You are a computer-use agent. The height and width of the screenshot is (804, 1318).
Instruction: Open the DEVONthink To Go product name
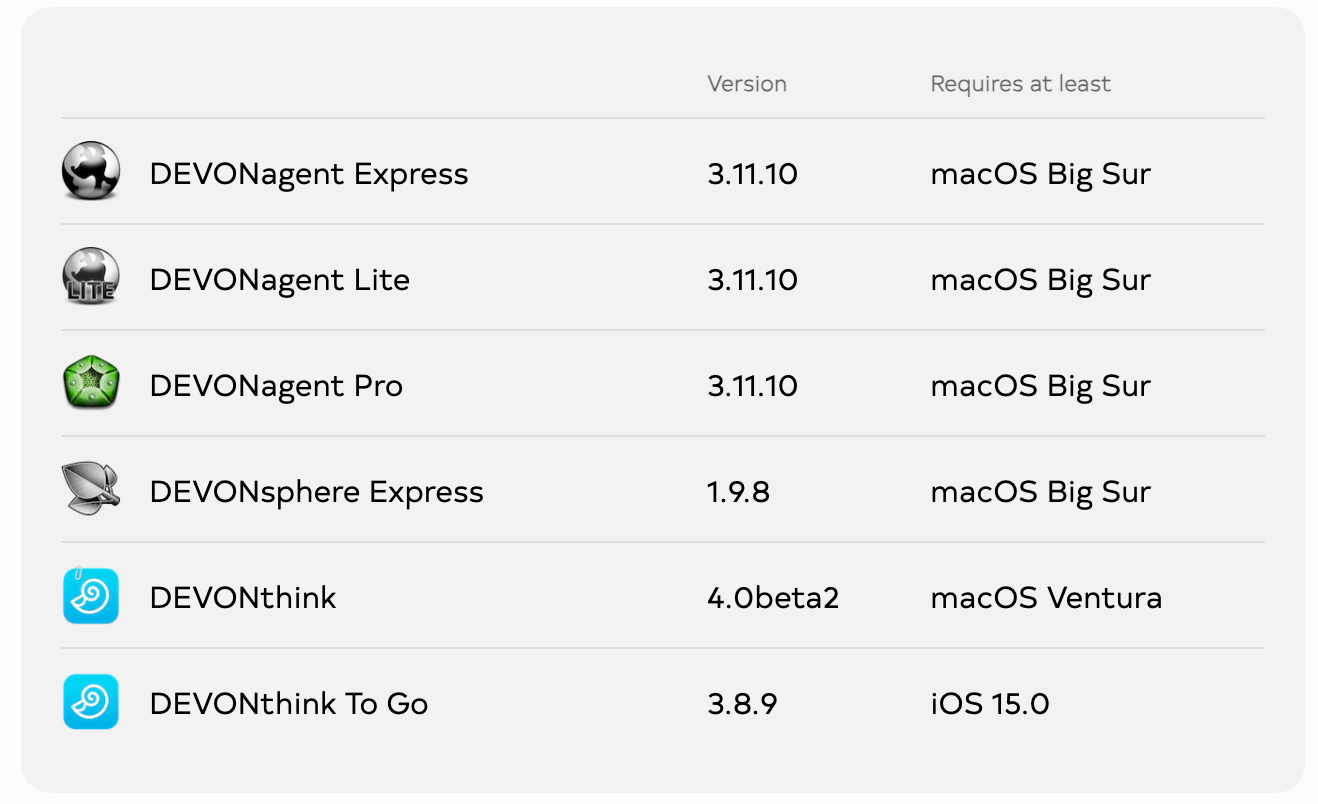click(289, 704)
